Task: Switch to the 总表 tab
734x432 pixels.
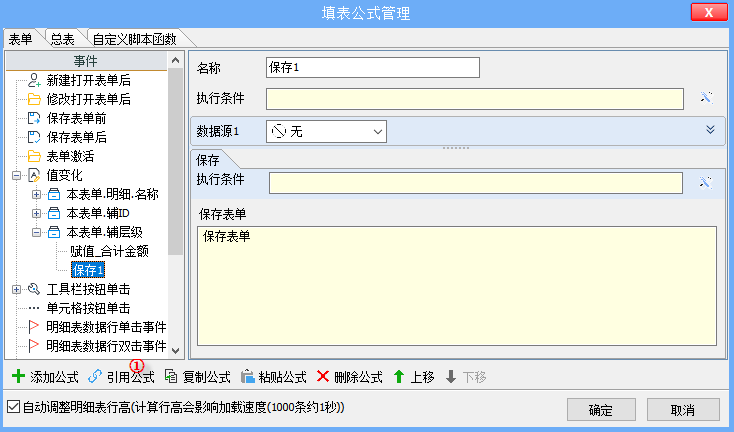Action: tap(63, 39)
